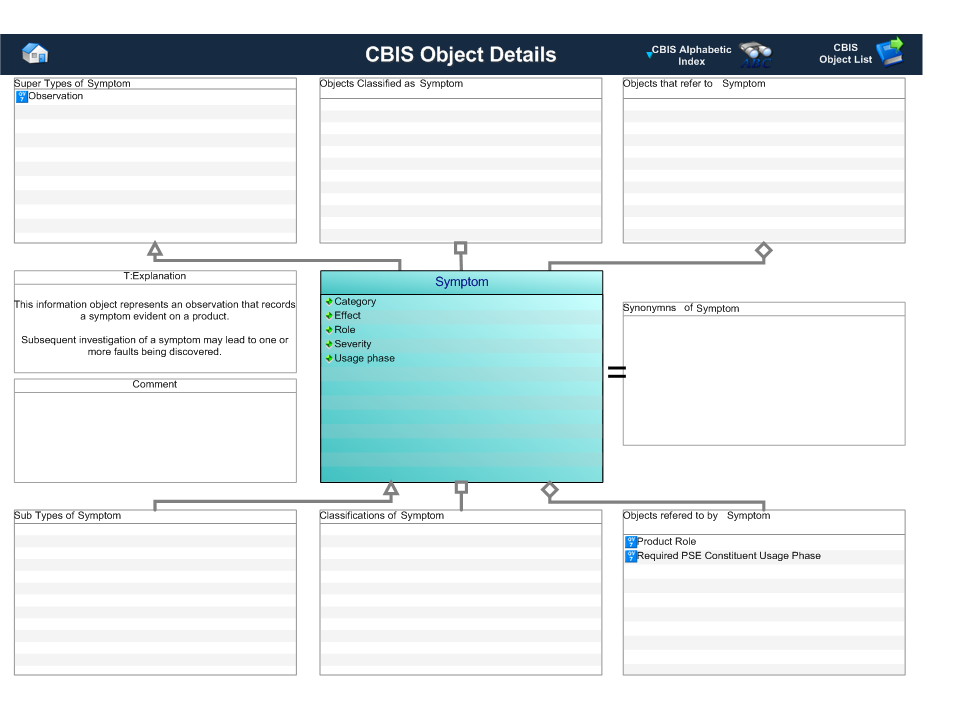
Task: Open the binoculars ABC index icon
Action: click(x=756, y=55)
